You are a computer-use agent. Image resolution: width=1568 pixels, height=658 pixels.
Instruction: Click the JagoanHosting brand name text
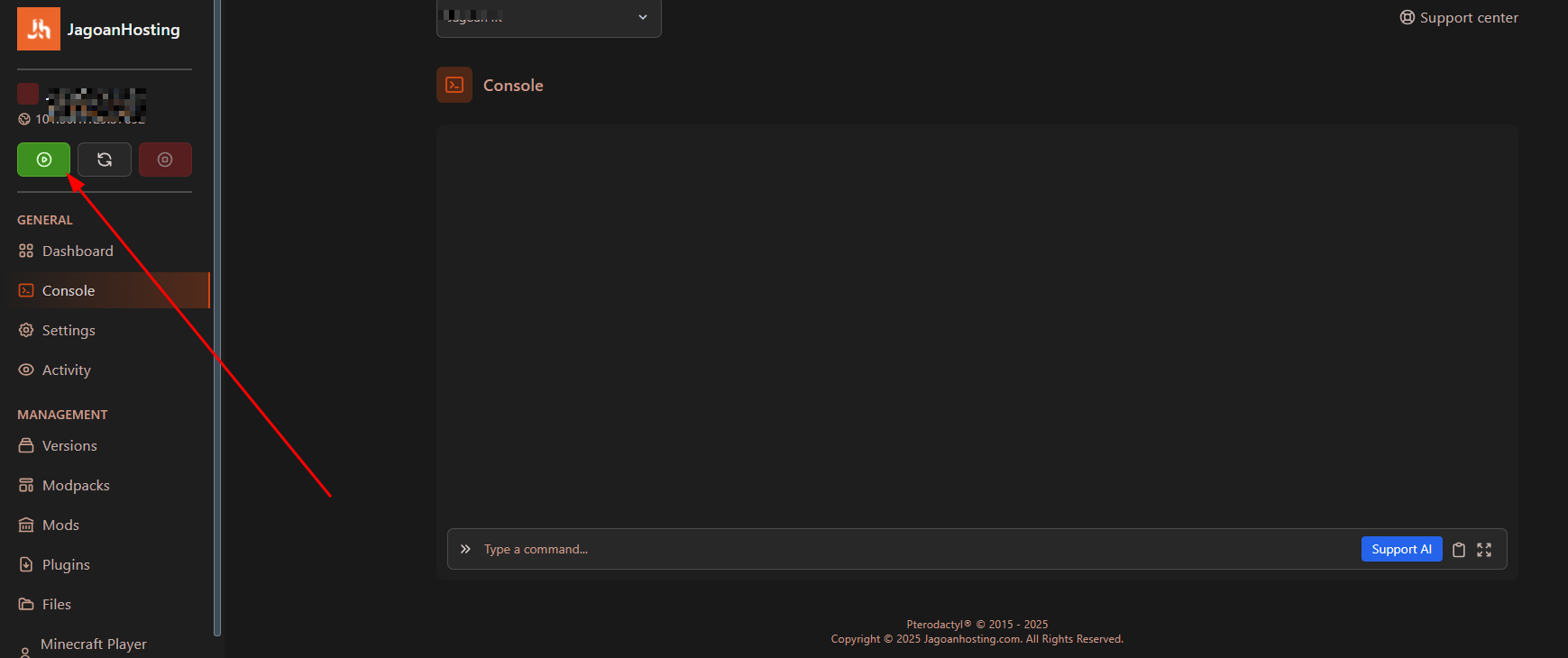coord(124,30)
